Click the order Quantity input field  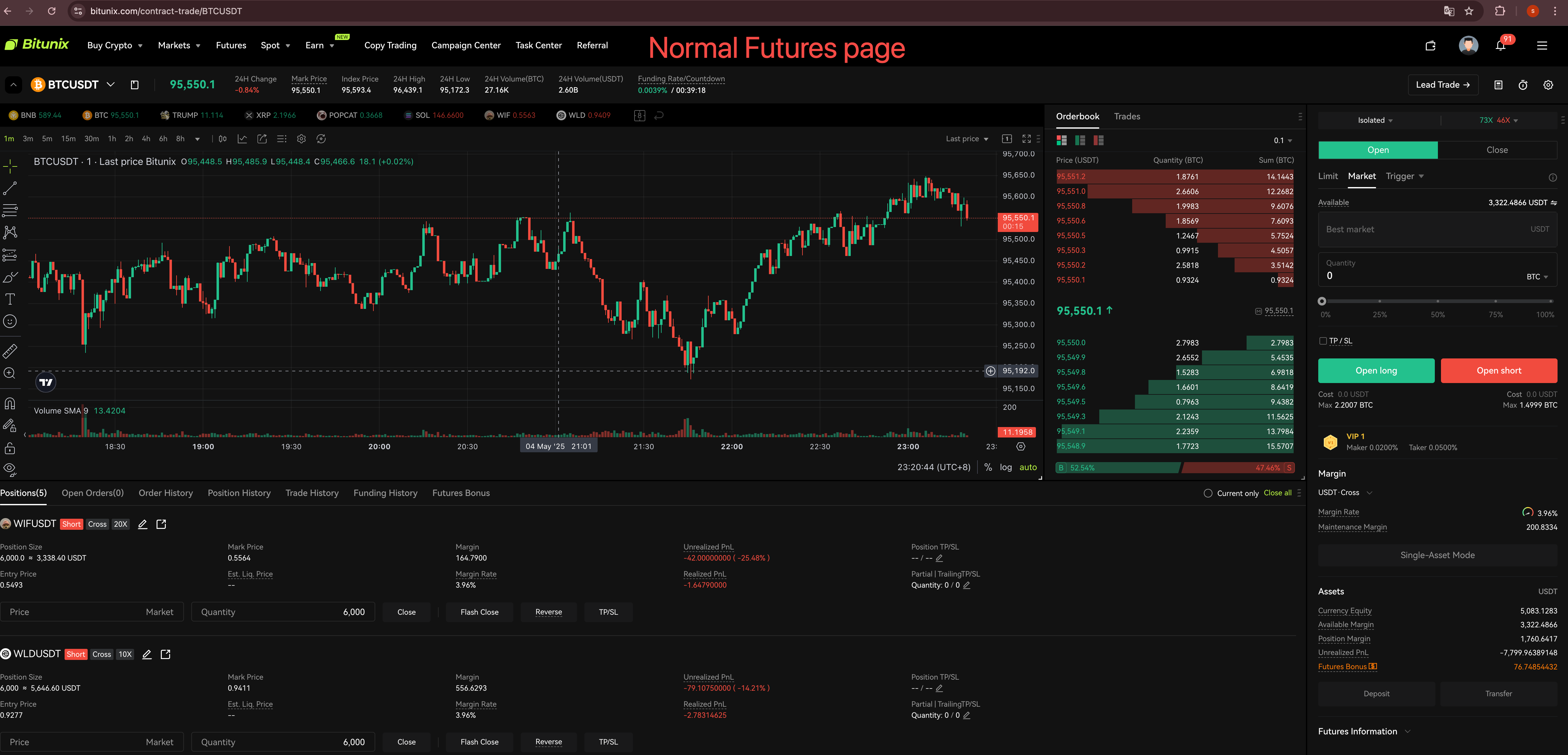tap(1437, 270)
